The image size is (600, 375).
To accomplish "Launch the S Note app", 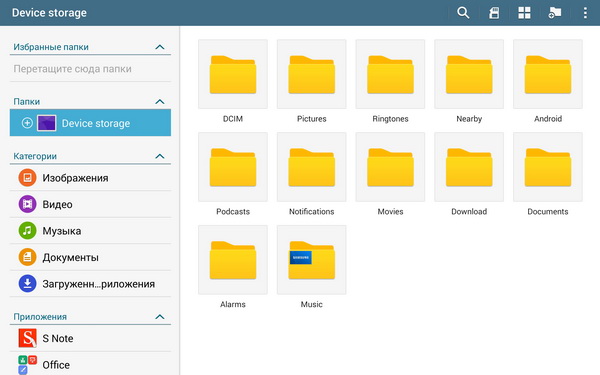I will coord(91,338).
